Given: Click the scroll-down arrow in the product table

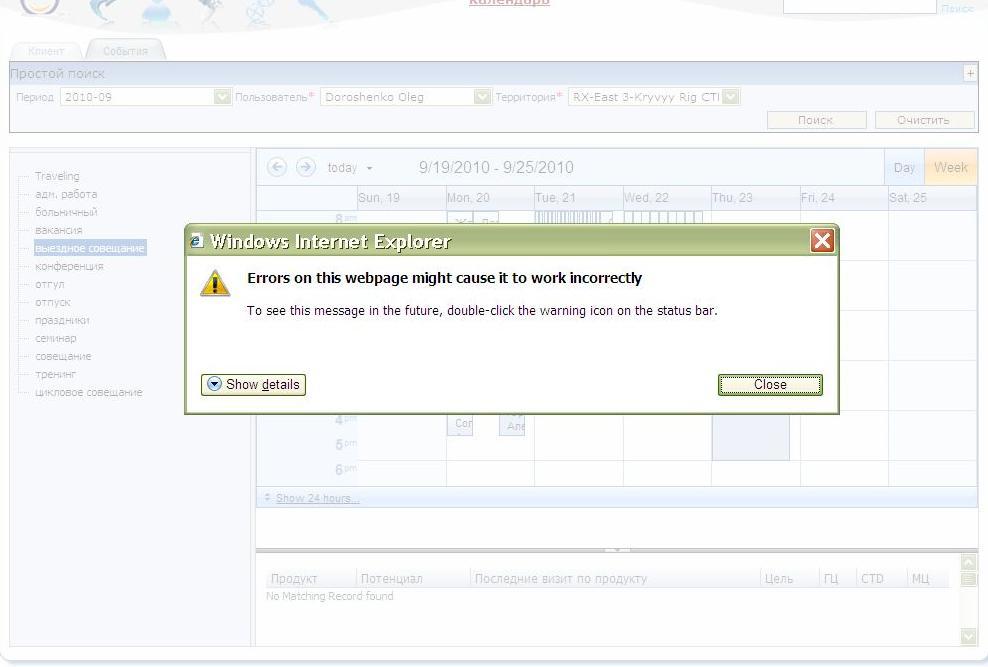Looking at the screenshot, I should (x=968, y=636).
